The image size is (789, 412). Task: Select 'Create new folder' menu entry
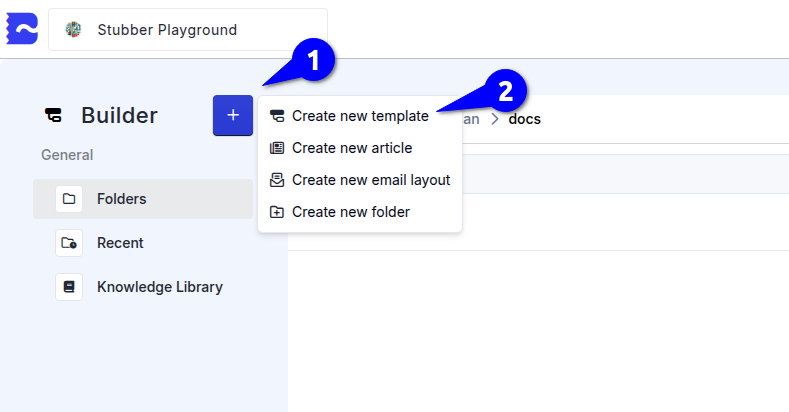(x=350, y=212)
